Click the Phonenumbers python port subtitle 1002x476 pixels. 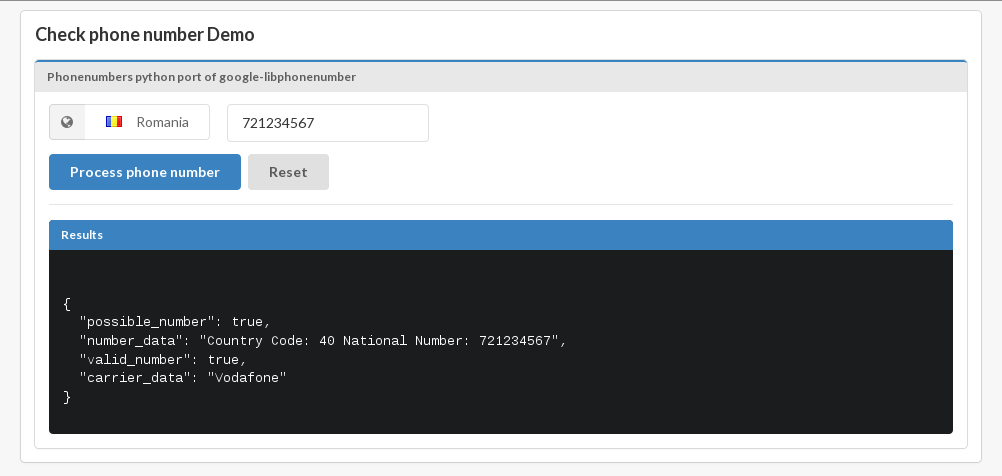(x=201, y=77)
